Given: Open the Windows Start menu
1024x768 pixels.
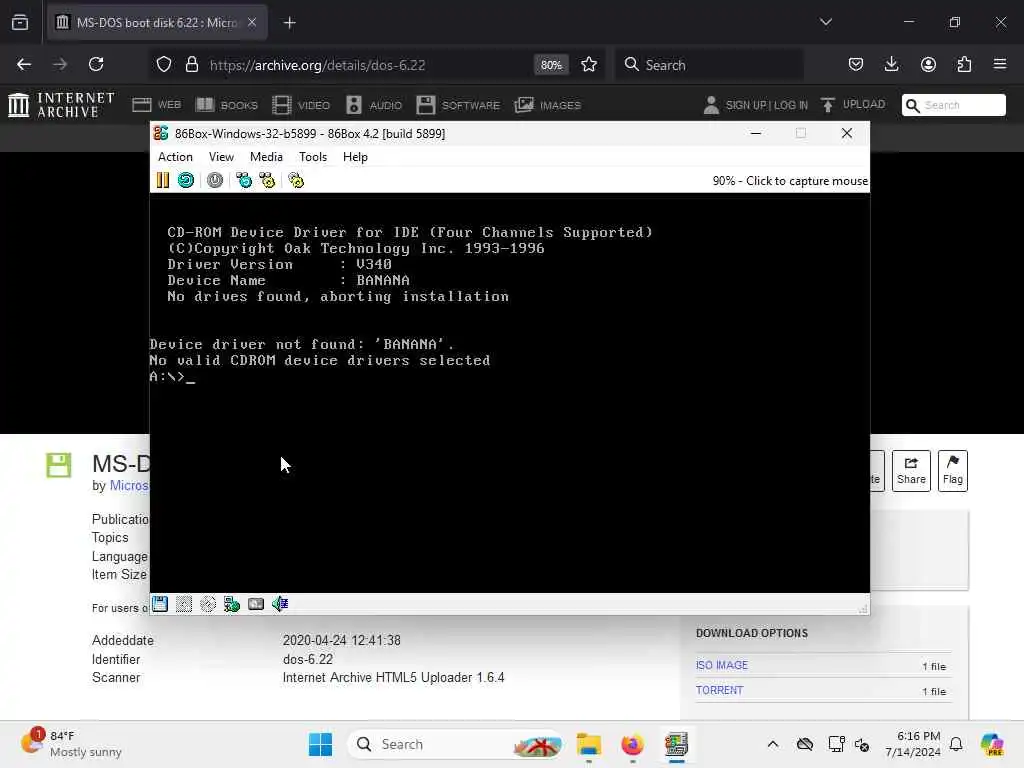Looking at the screenshot, I should click(320, 744).
